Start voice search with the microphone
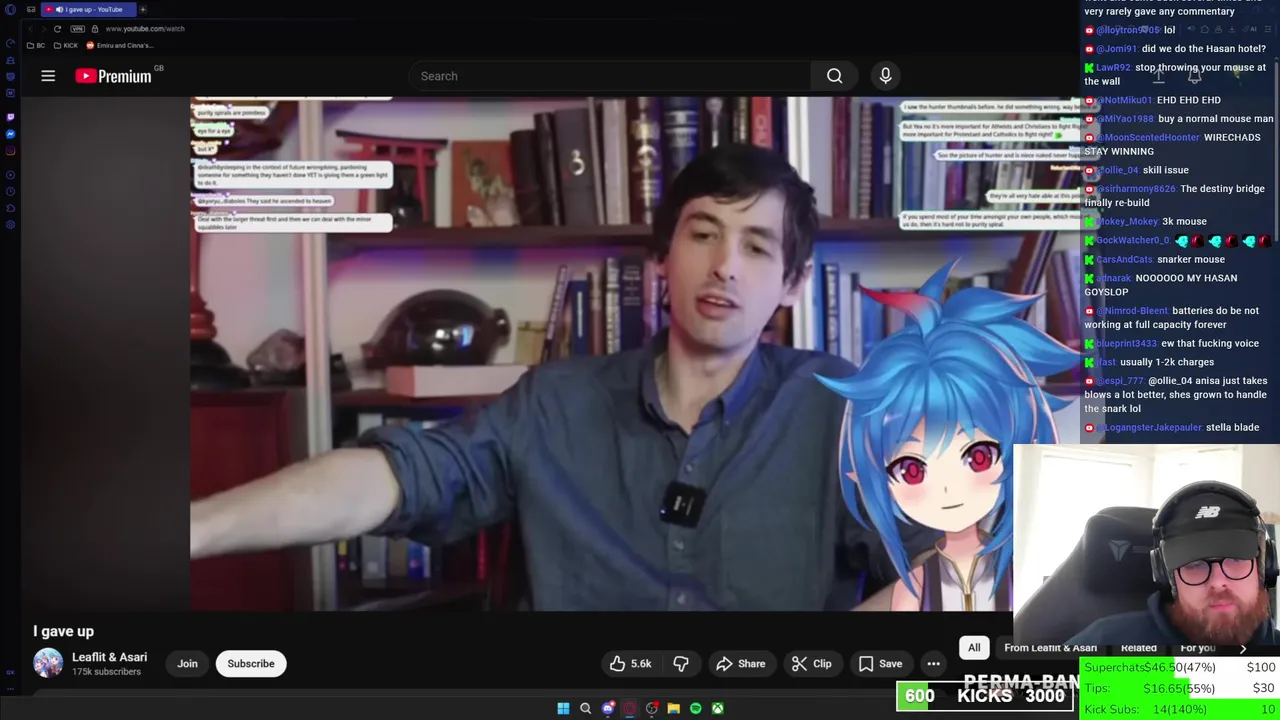The image size is (1280, 720). 885,76
